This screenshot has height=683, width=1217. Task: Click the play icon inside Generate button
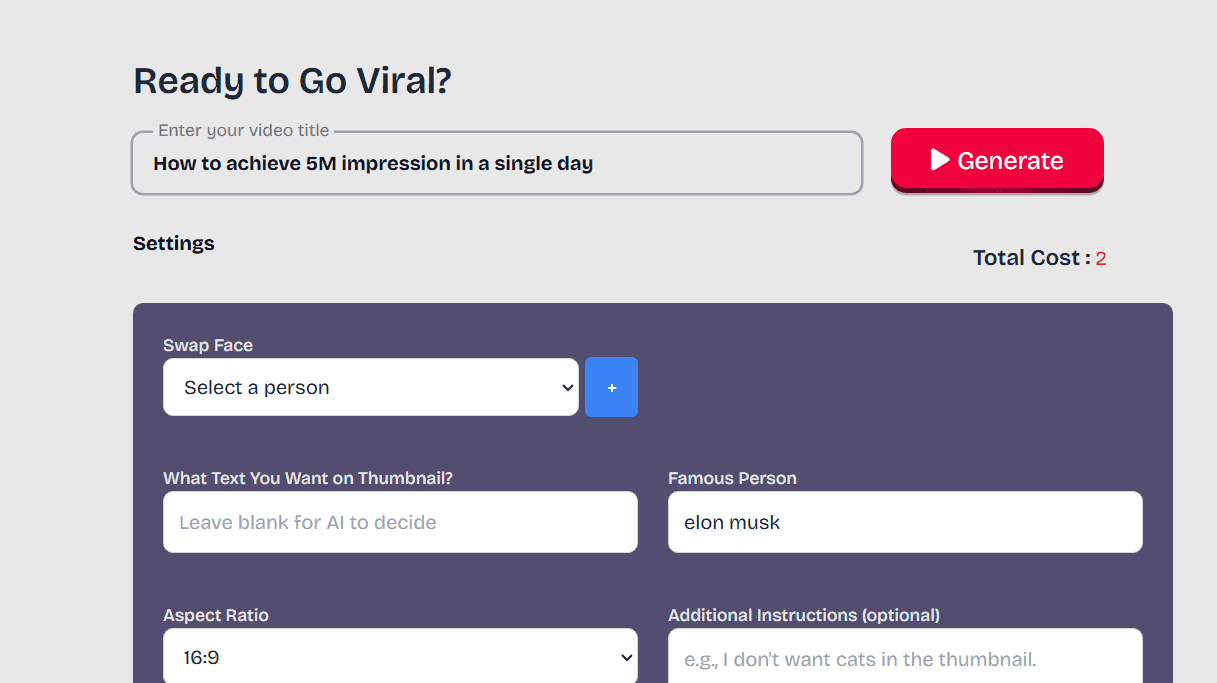(x=939, y=160)
